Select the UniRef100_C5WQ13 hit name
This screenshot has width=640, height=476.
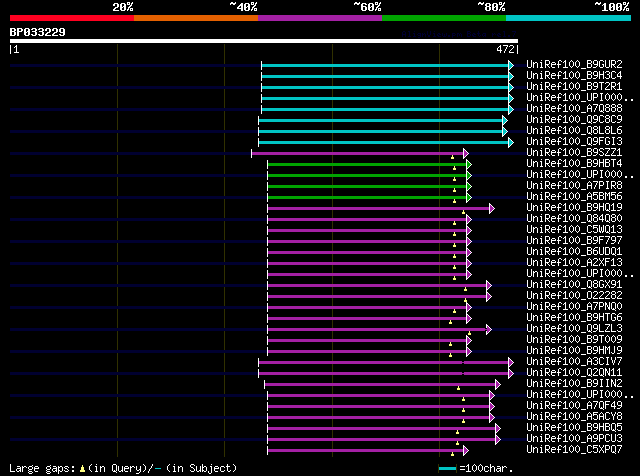tap(574, 230)
